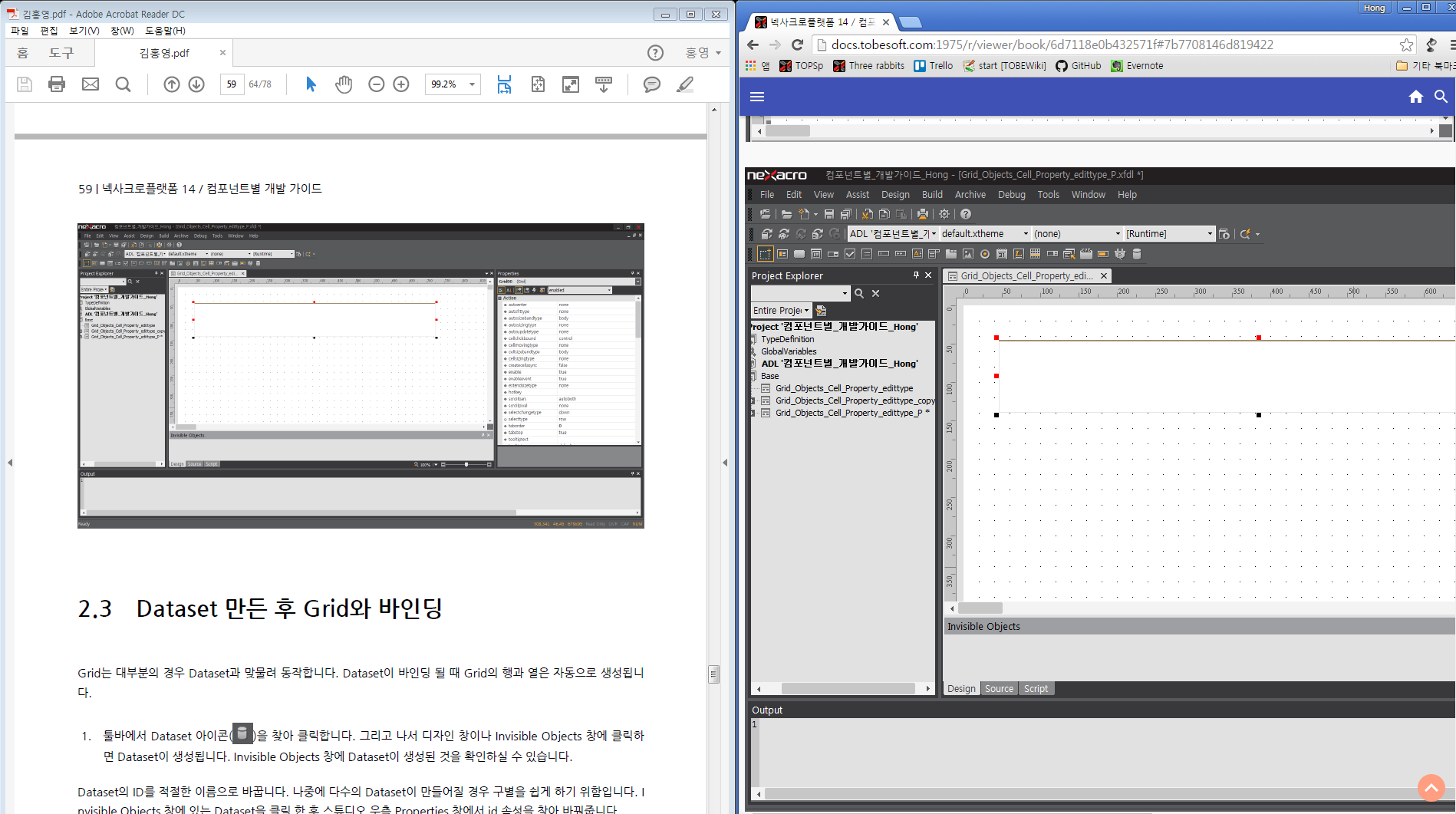Open the nexacro Build menu
This screenshot has height=814, width=1456.
932,195
